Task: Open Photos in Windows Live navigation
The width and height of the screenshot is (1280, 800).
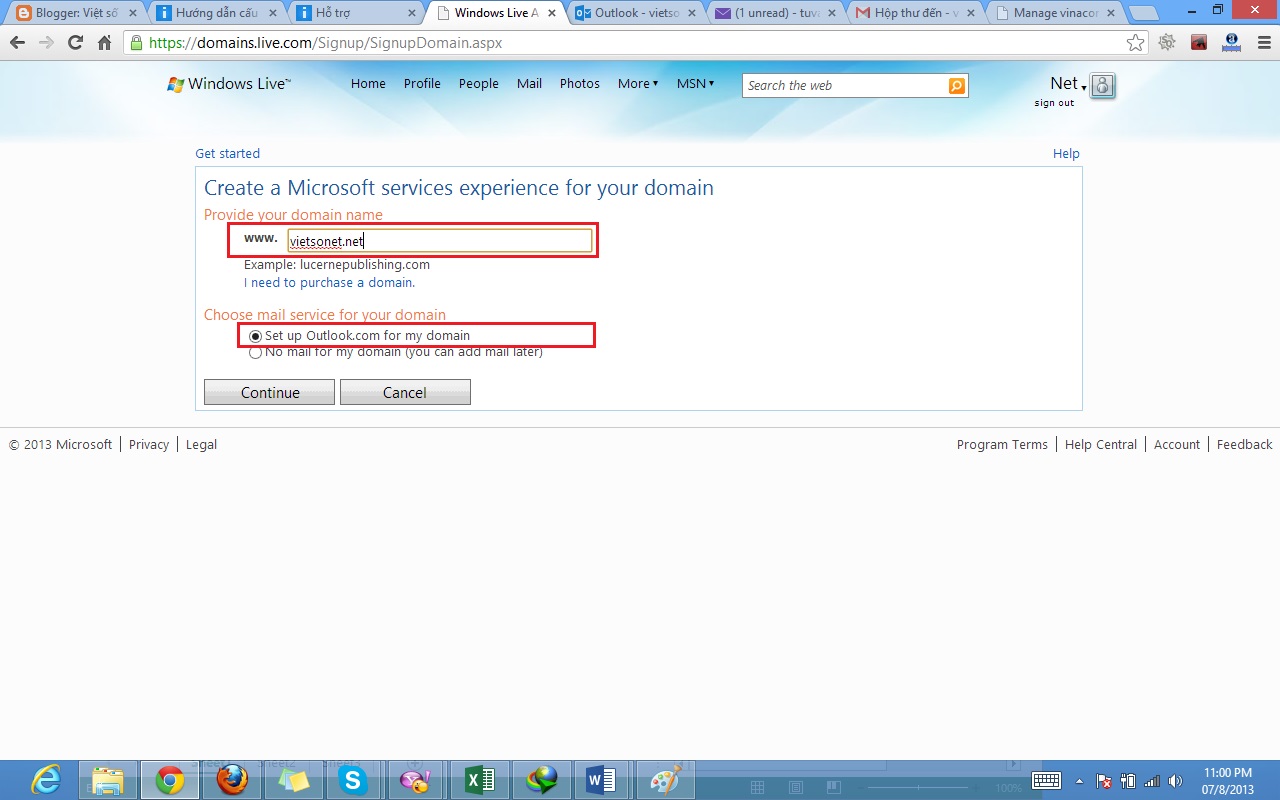Action: pyautogui.click(x=580, y=84)
